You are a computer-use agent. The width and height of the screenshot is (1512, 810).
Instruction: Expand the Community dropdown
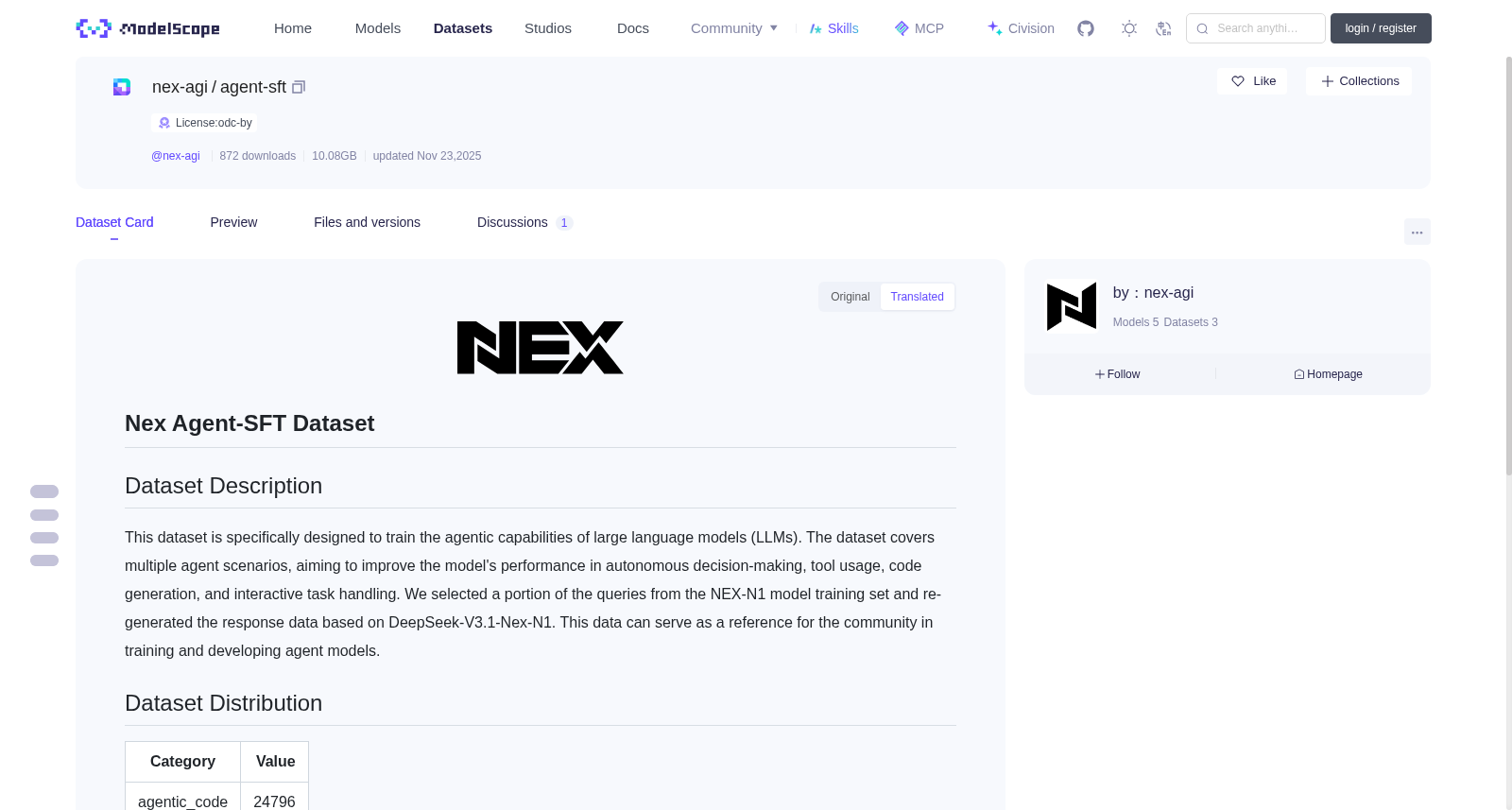point(734,28)
